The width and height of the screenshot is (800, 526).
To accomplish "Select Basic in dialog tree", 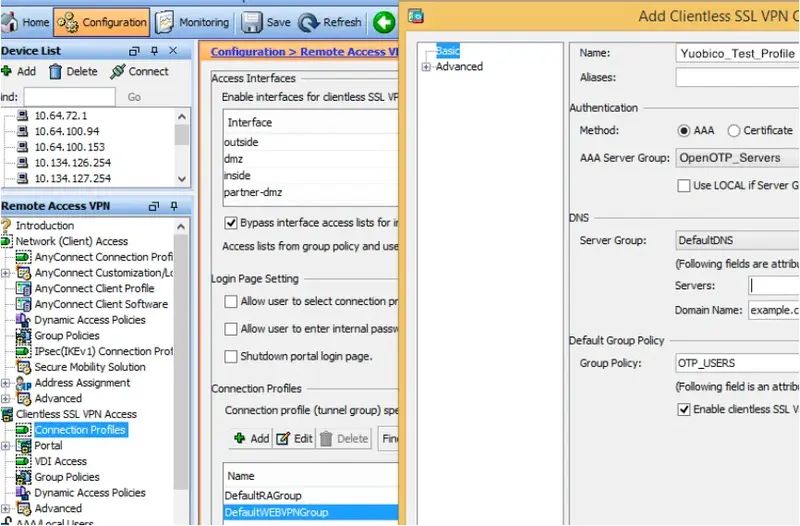I will [448, 51].
